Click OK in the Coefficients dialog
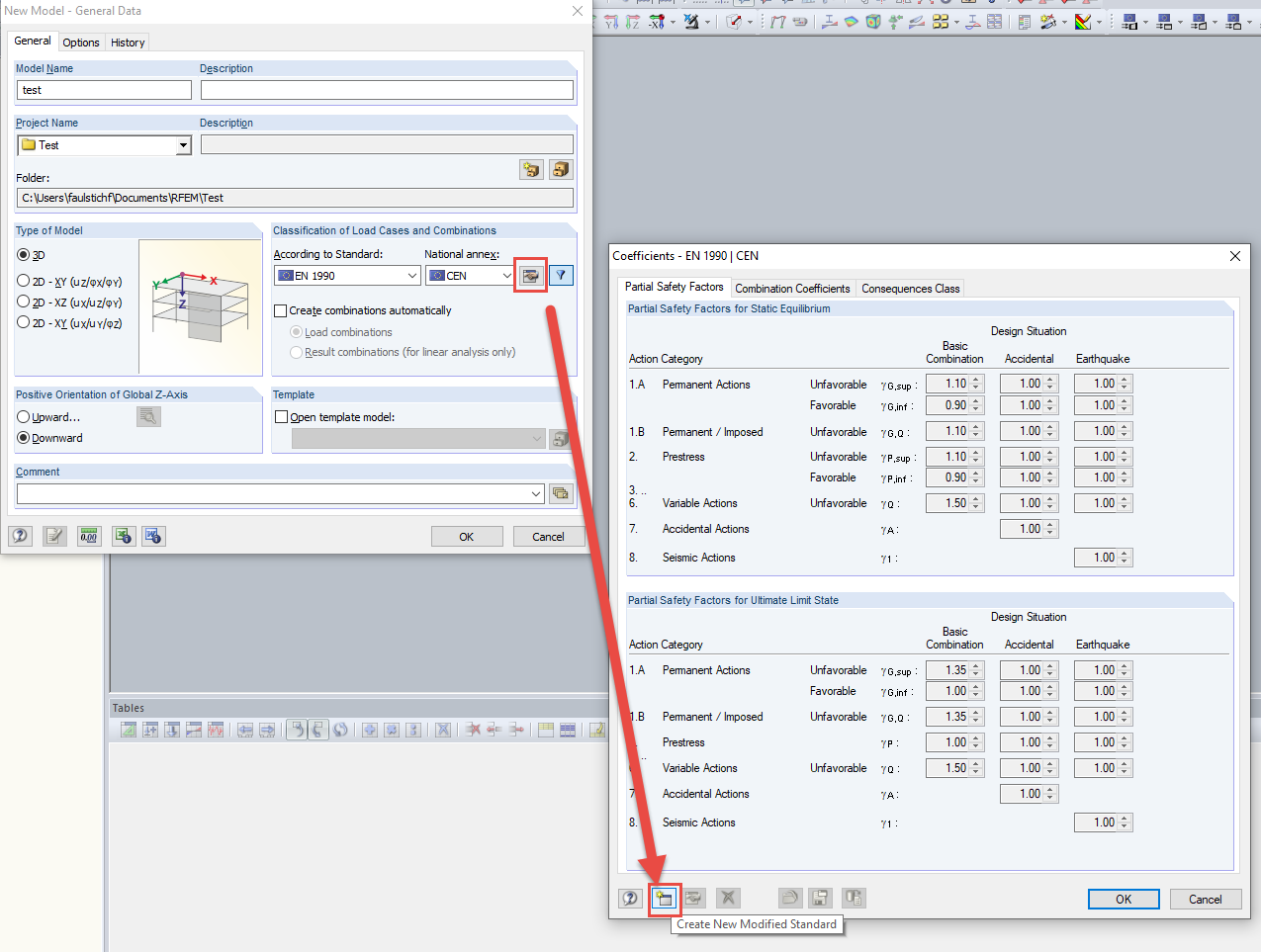Image resolution: width=1261 pixels, height=952 pixels. pos(1124,899)
